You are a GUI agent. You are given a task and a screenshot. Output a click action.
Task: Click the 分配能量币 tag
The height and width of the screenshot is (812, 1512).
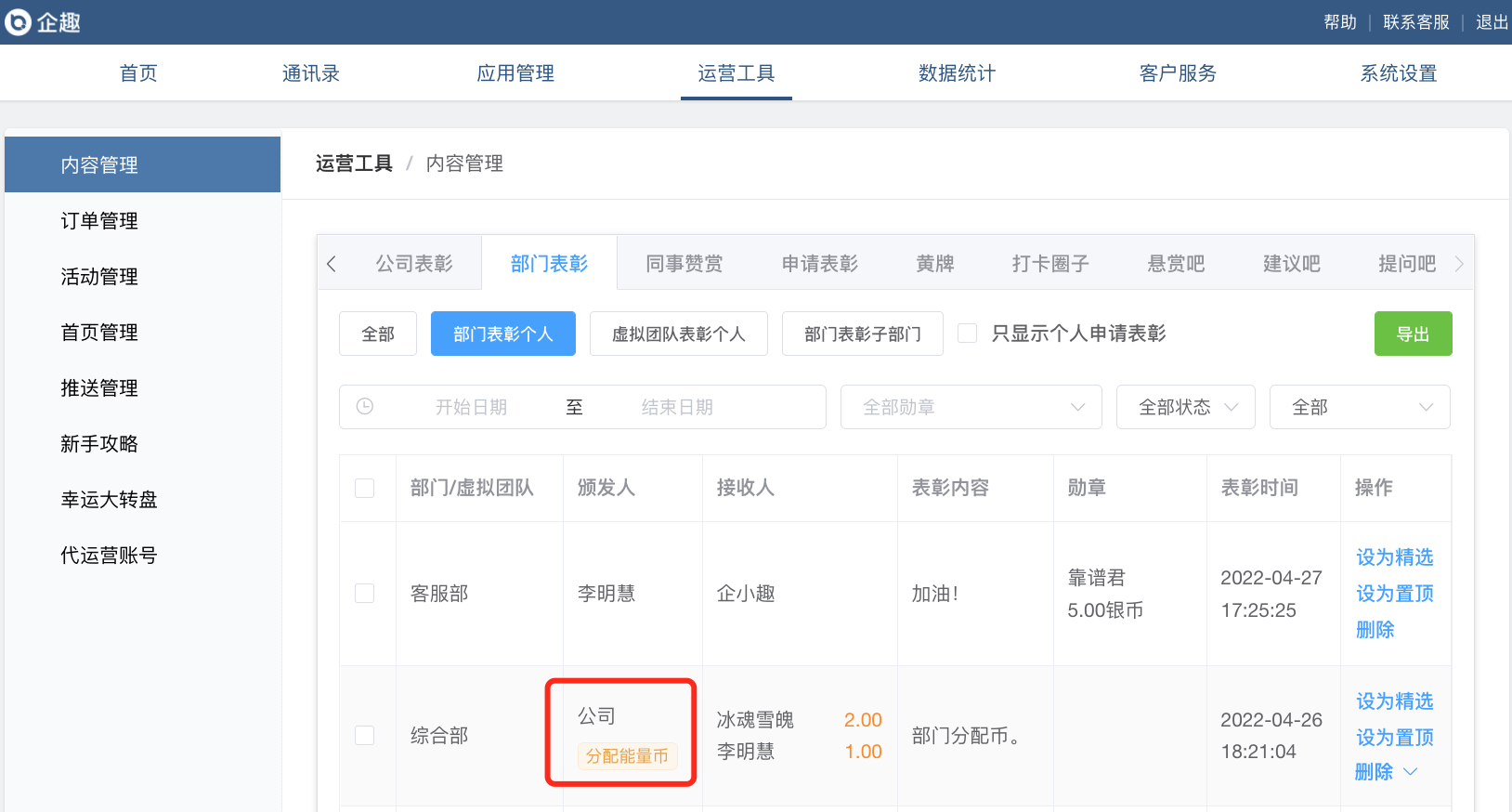tap(627, 755)
